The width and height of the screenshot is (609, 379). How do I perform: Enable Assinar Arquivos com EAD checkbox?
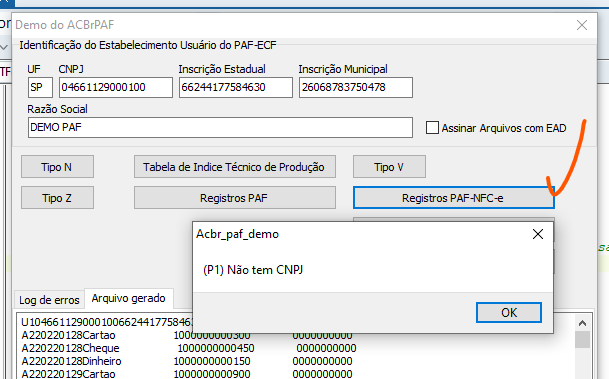click(432, 128)
